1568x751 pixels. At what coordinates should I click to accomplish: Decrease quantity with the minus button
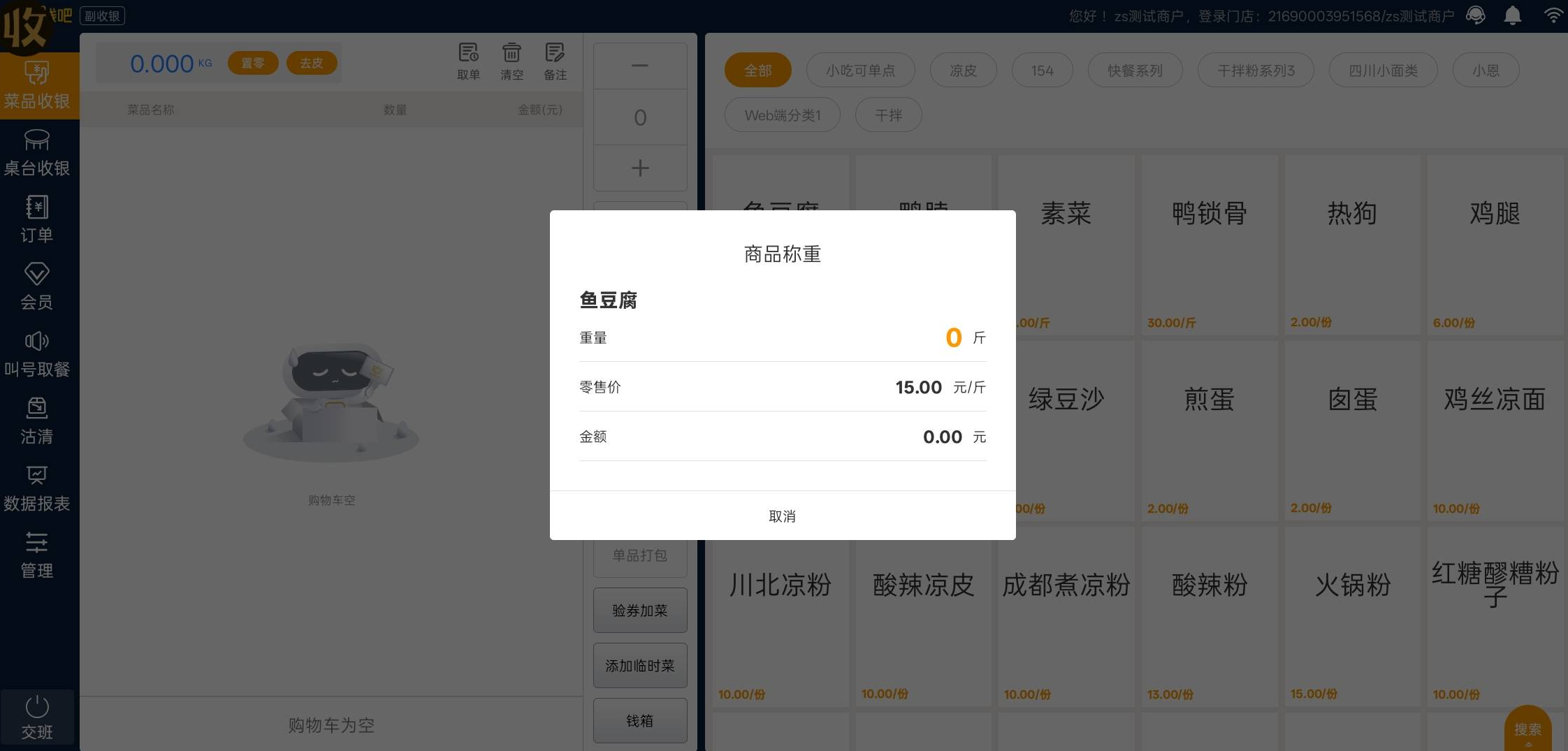640,66
